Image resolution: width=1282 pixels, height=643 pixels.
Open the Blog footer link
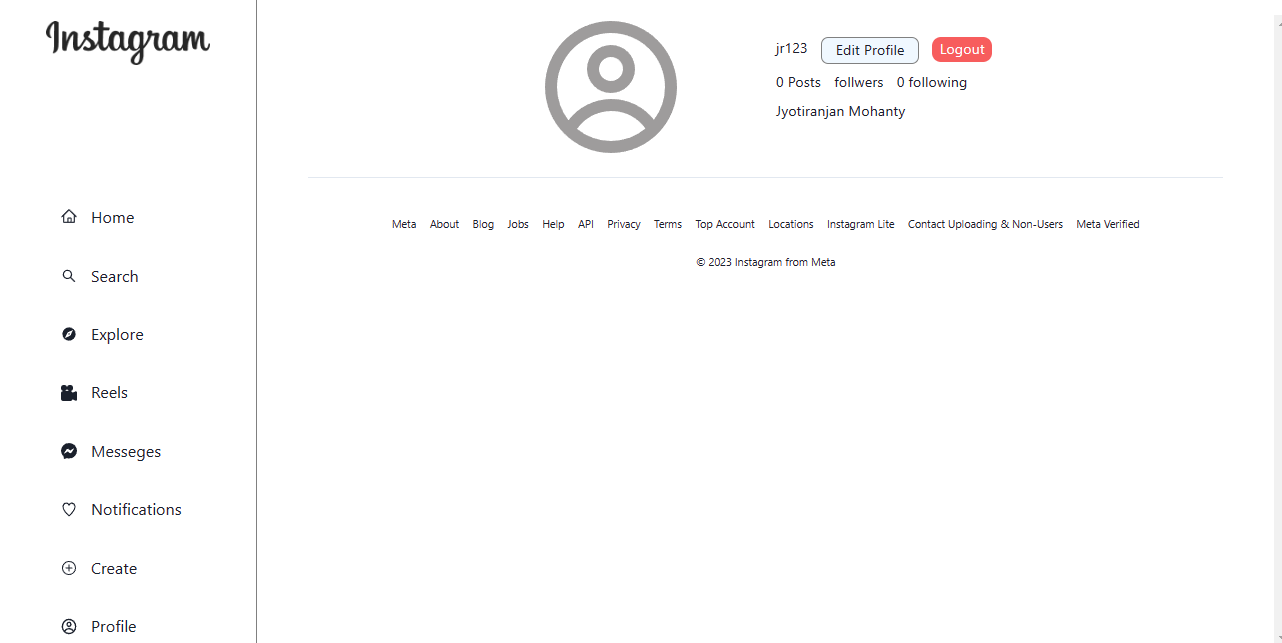[483, 224]
